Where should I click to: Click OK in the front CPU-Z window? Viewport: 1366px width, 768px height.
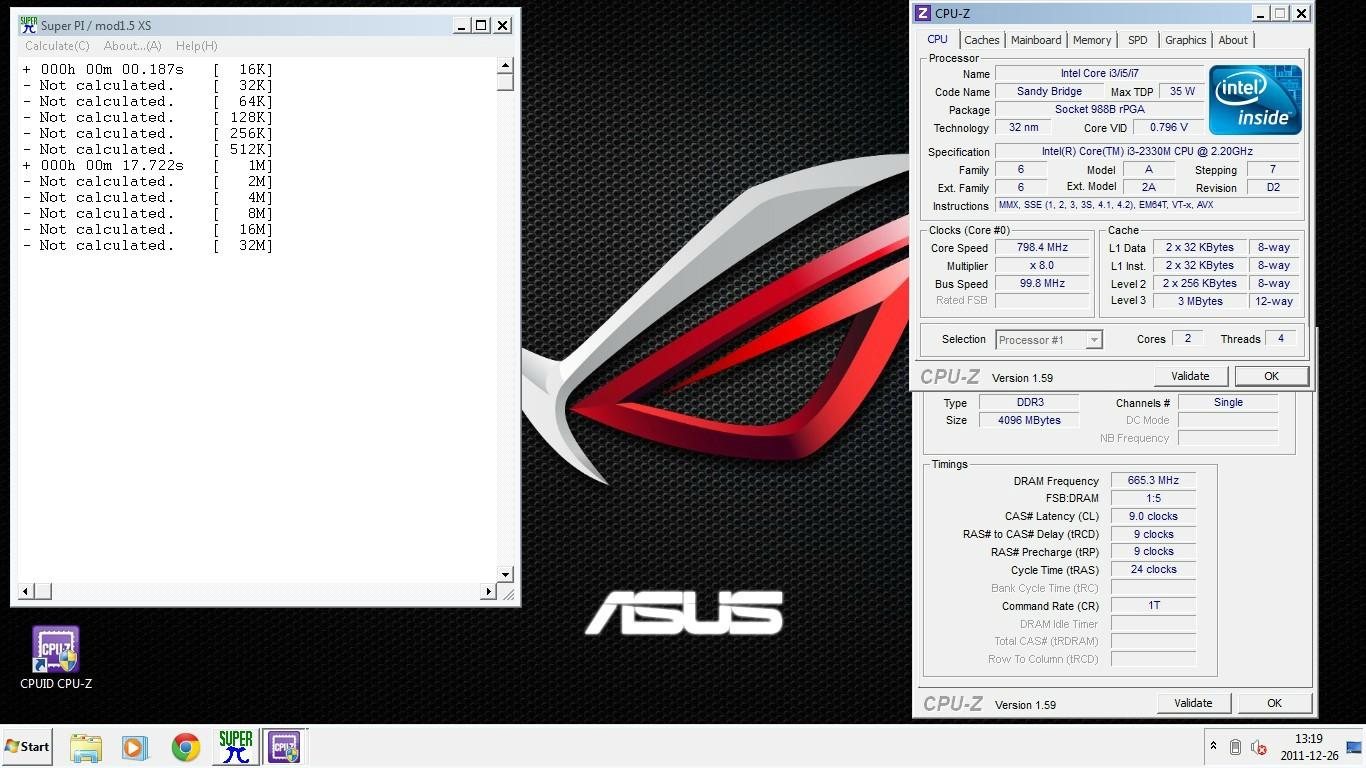coord(1271,376)
